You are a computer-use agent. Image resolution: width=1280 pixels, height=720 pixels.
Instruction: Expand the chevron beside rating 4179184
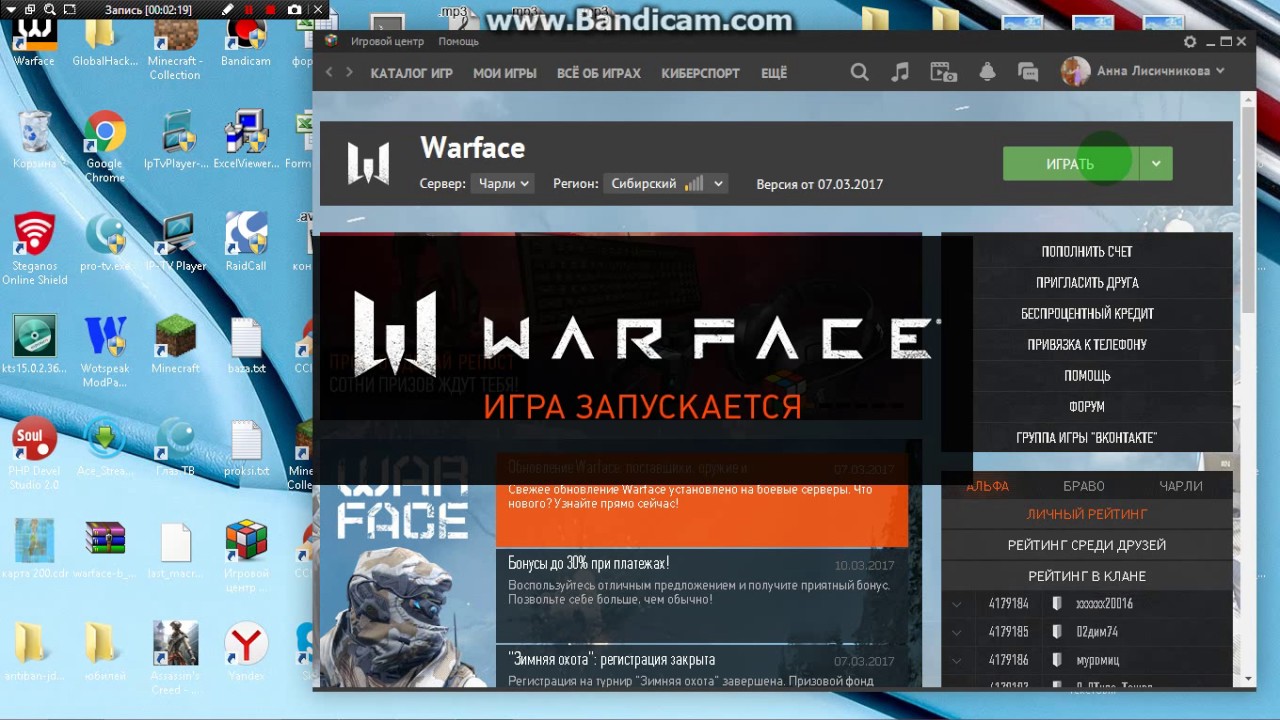[958, 604]
